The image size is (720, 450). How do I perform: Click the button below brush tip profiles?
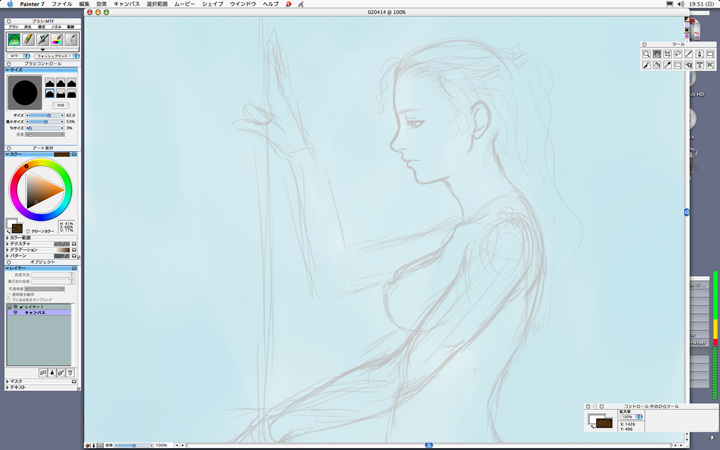point(60,104)
